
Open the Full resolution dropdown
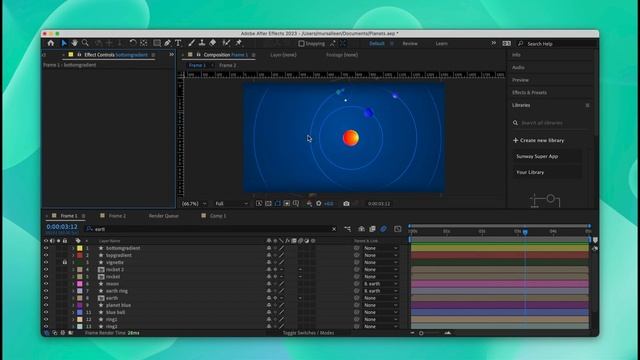pyautogui.click(x=231, y=204)
